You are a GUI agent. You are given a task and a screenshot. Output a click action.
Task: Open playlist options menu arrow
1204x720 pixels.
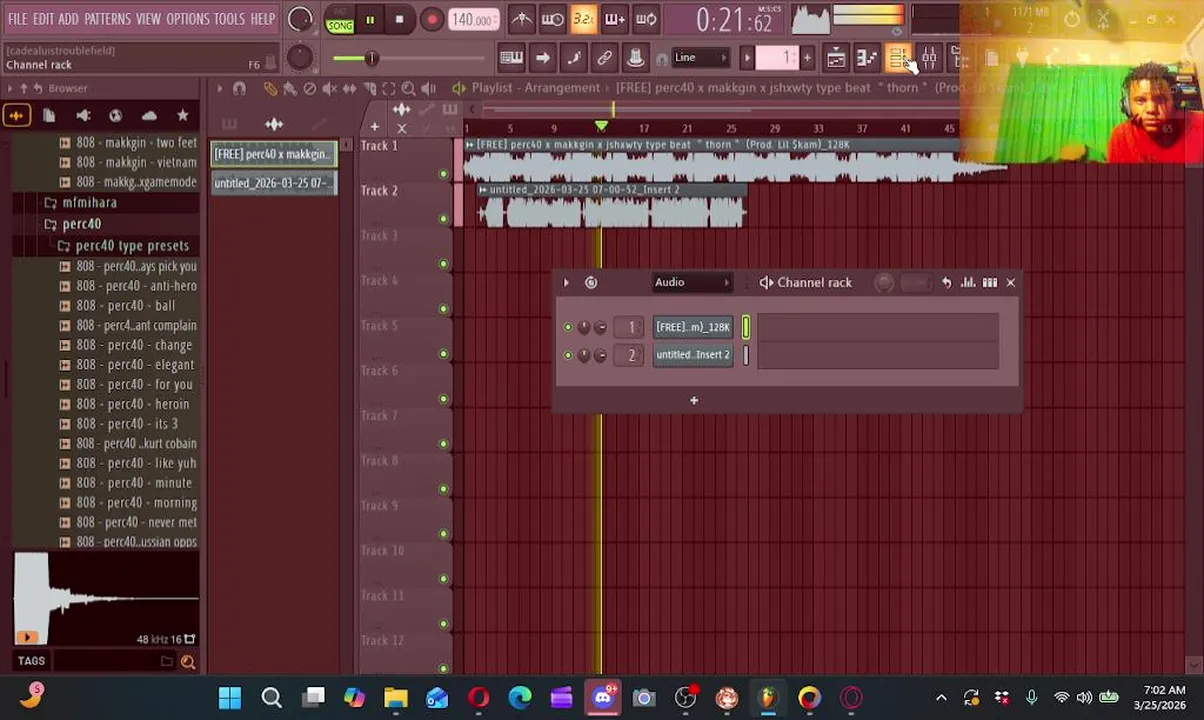(x=219, y=88)
